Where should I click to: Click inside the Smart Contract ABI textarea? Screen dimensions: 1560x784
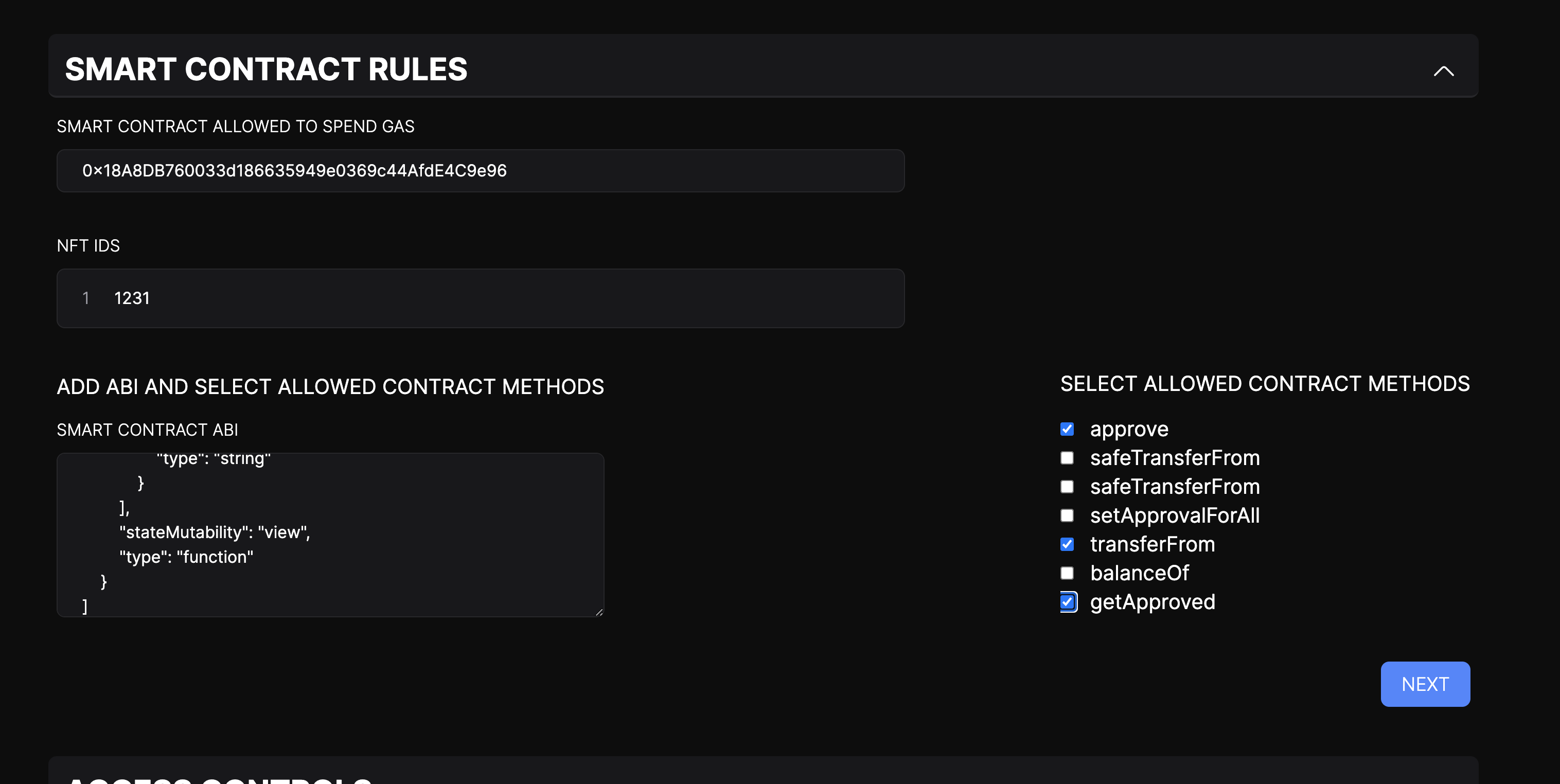330,535
